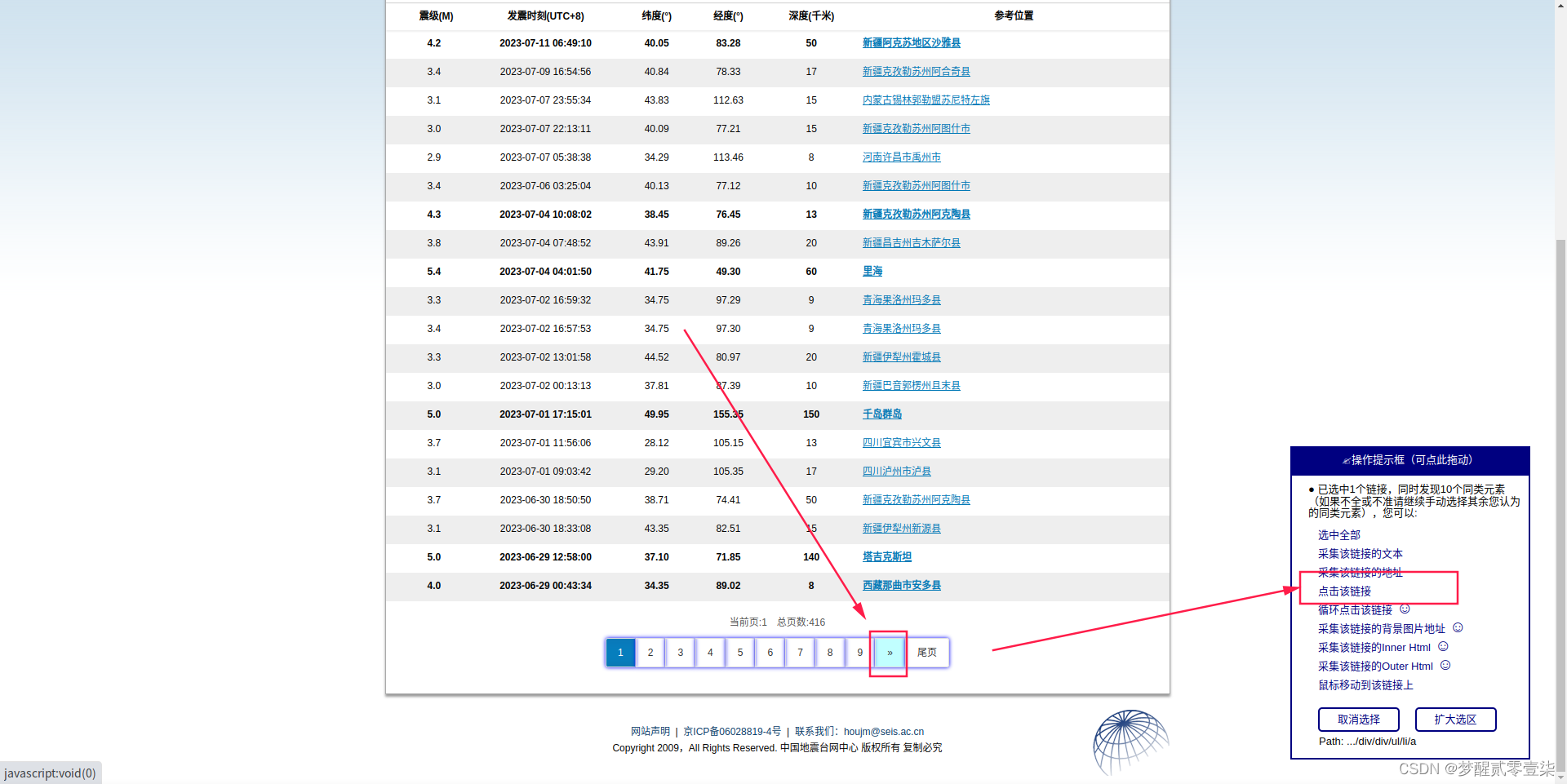Viewport: 1567px width, 784px height.
Task: Open the 西藏那曲市安多县 link
Action: tap(901, 586)
